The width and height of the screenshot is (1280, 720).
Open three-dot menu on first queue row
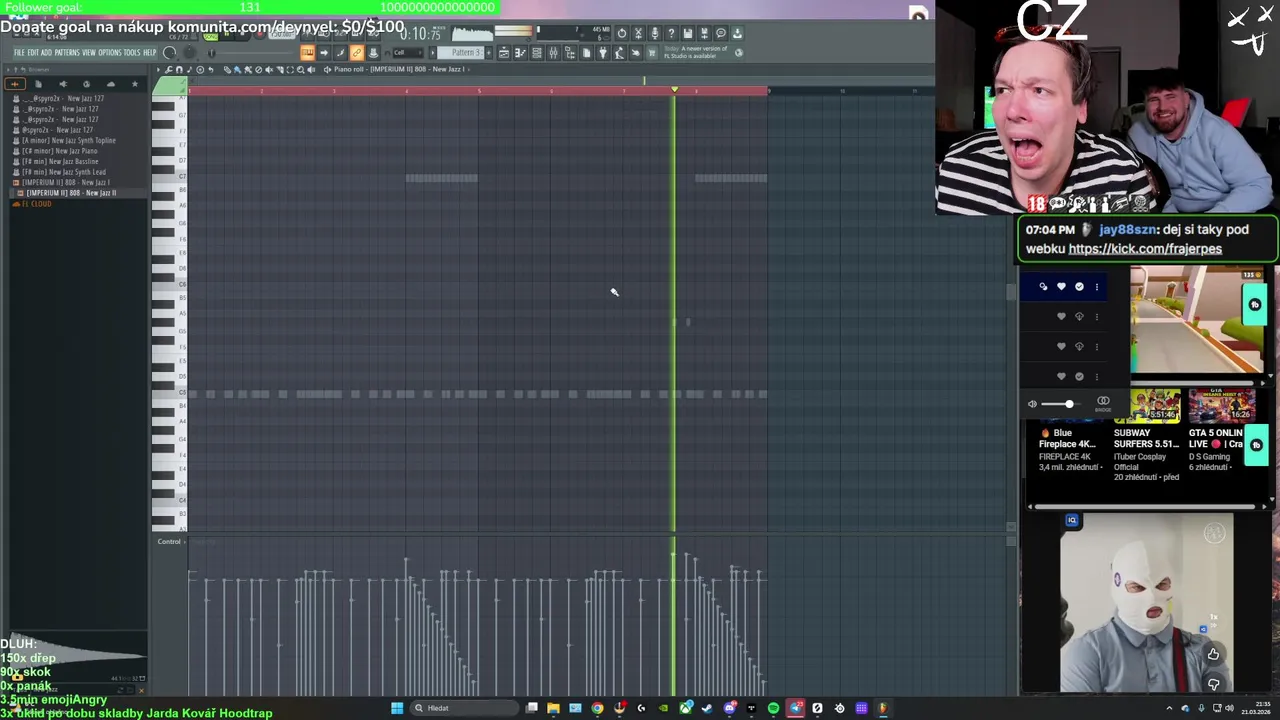1096,287
